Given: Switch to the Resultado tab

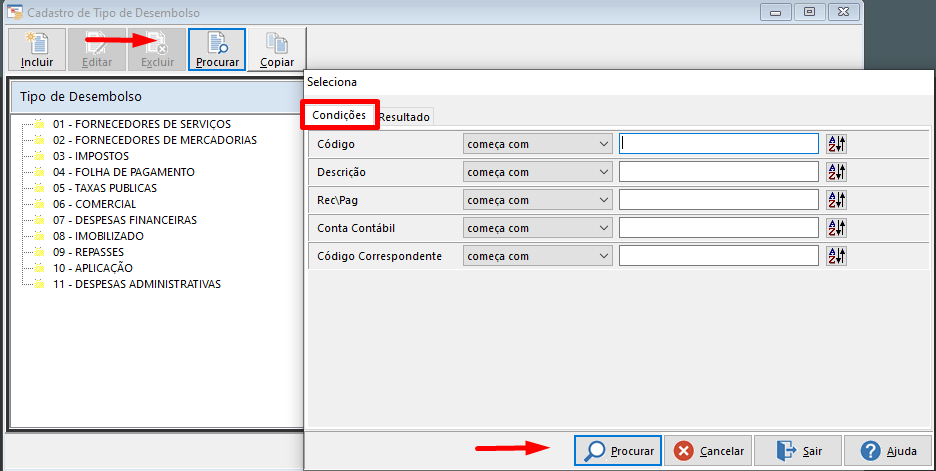Looking at the screenshot, I should click(405, 117).
